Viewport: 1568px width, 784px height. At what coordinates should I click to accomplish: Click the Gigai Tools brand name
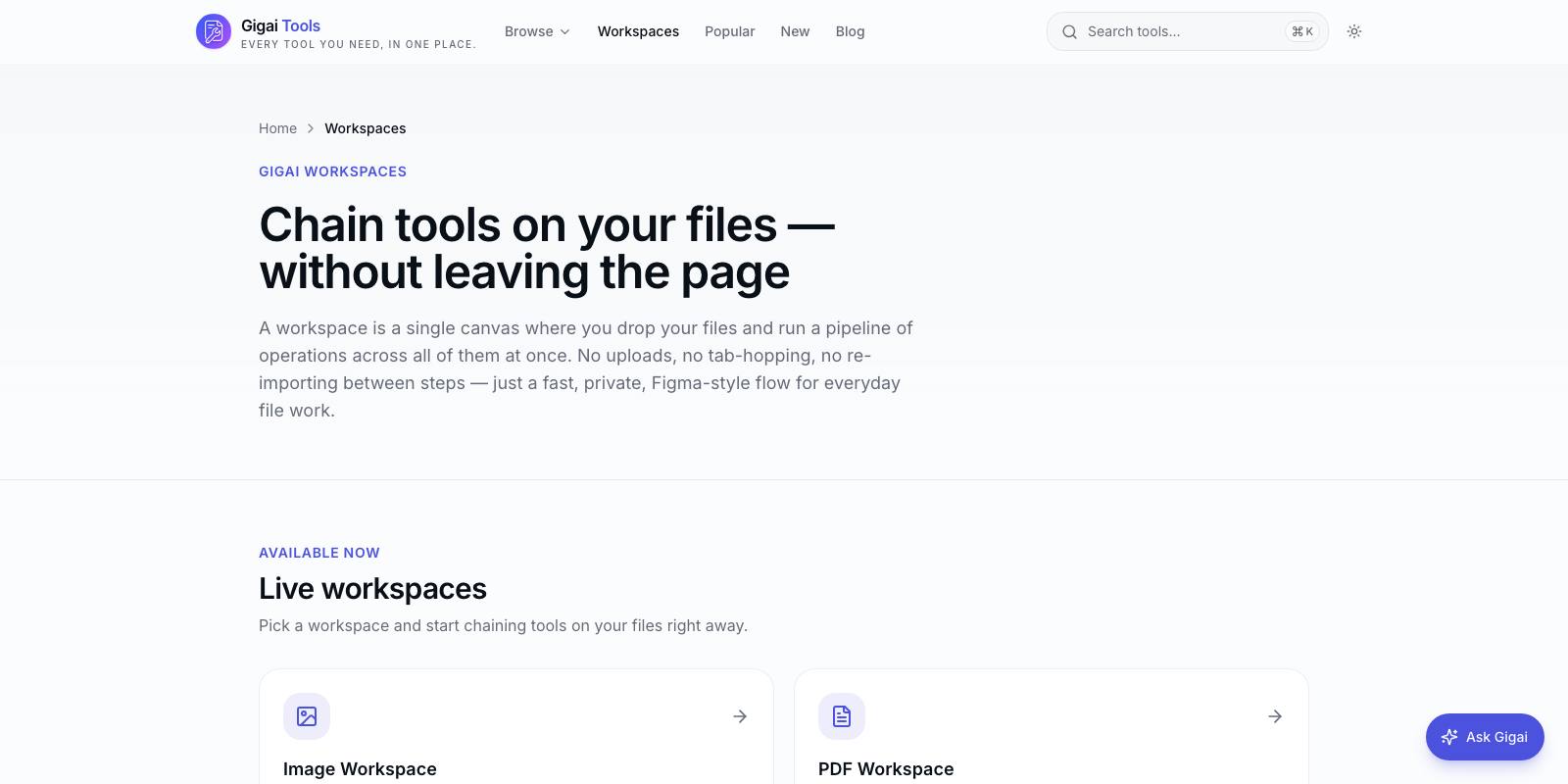coord(280,25)
